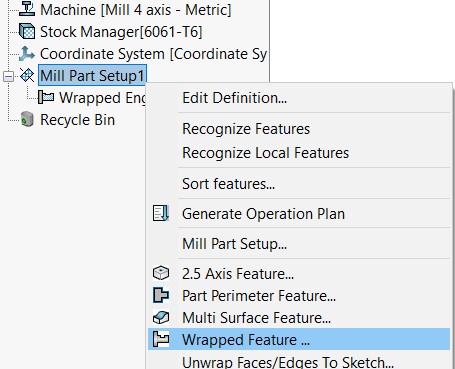Click the Recycle Bin icon

(27, 119)
